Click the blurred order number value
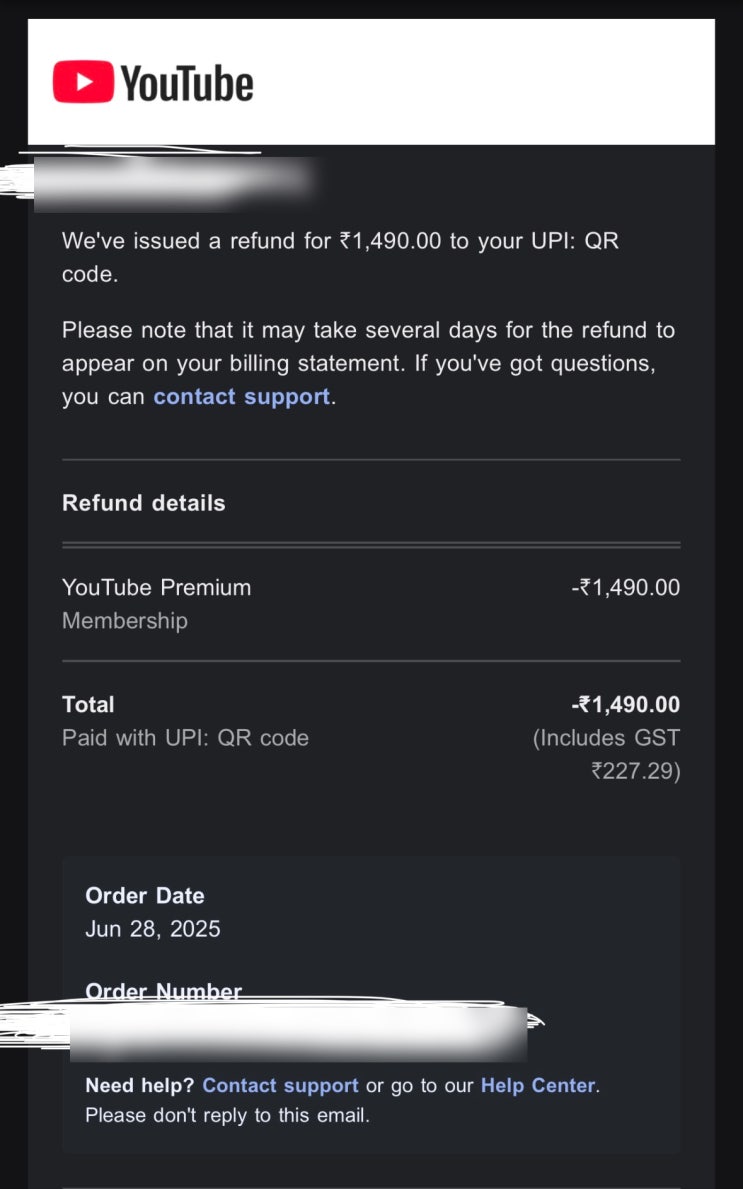 (299, 1032)
